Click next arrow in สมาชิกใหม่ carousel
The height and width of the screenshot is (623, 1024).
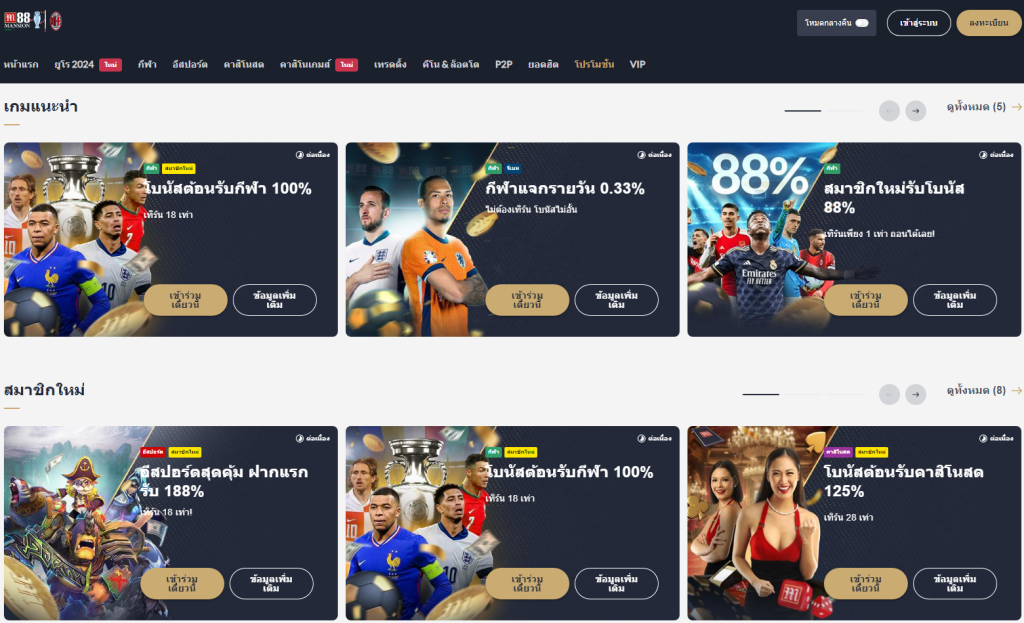click(916, 394)
